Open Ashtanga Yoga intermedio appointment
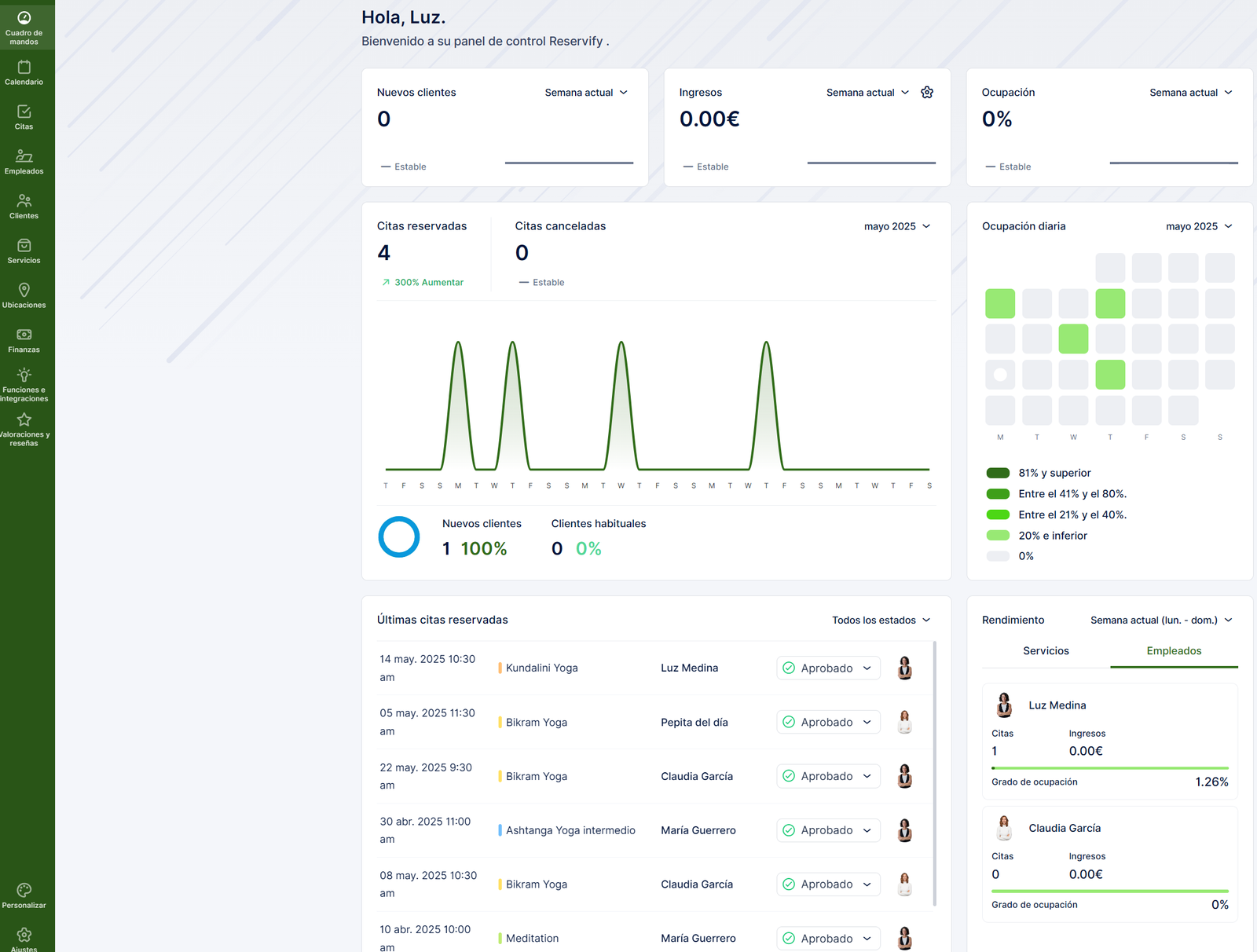This screenshot has height=952, width=1257. click(x=570, y=830)
